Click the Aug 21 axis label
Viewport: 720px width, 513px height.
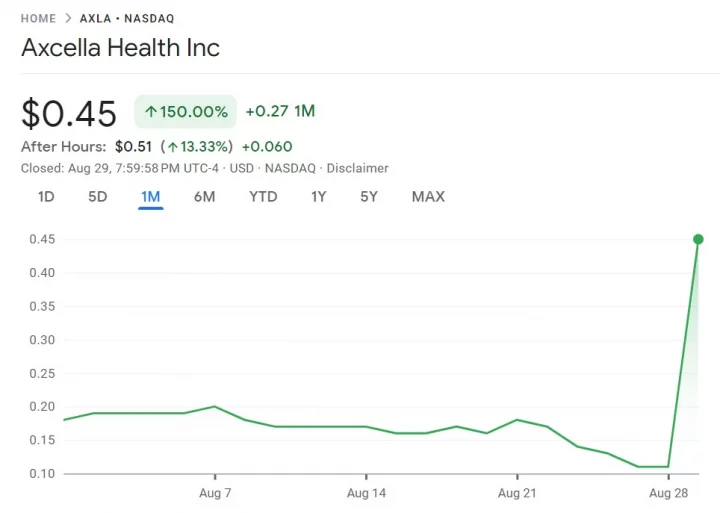(517, 493)
